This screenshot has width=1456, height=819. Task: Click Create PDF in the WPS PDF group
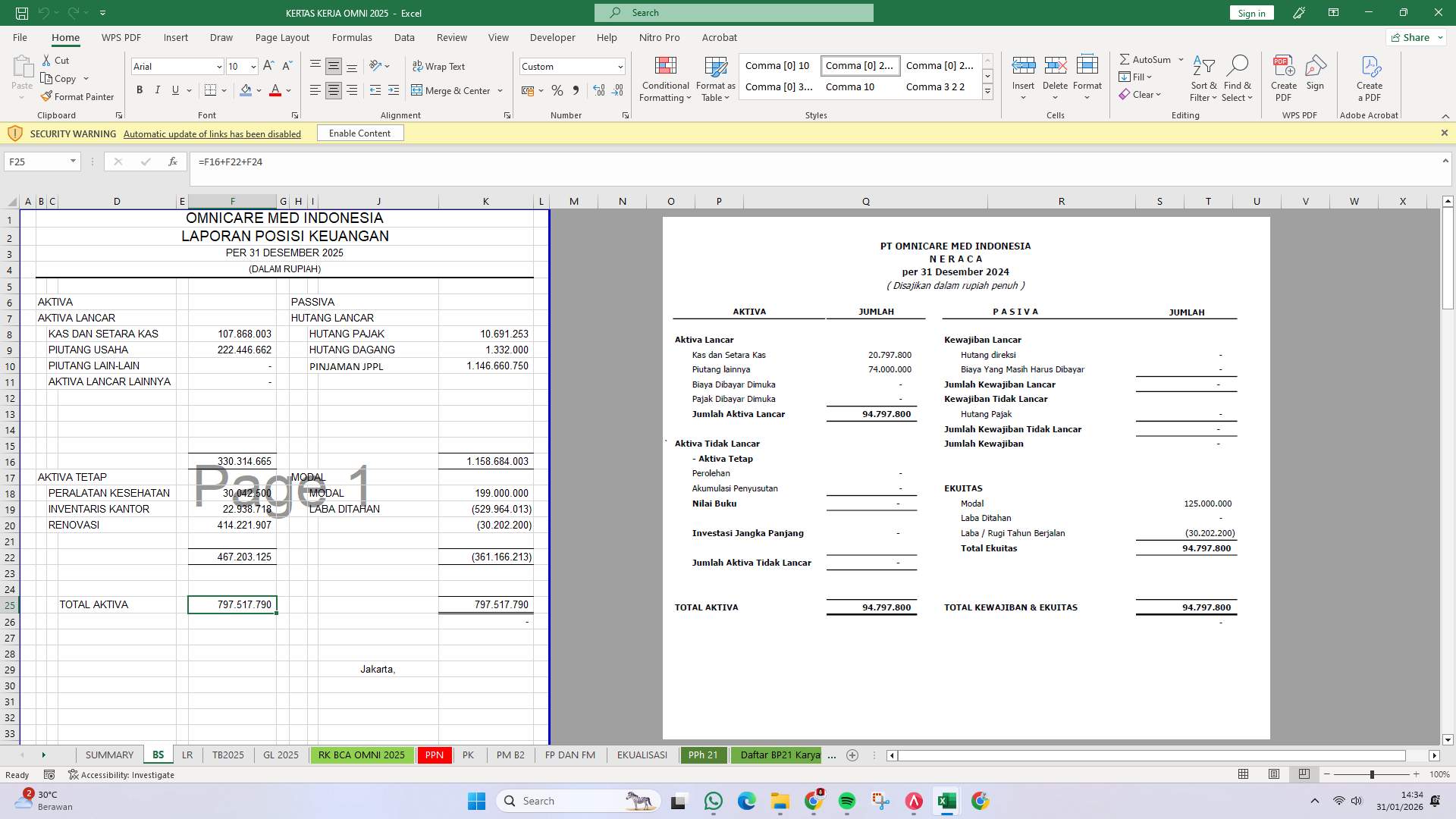(x=1283, y=78)
